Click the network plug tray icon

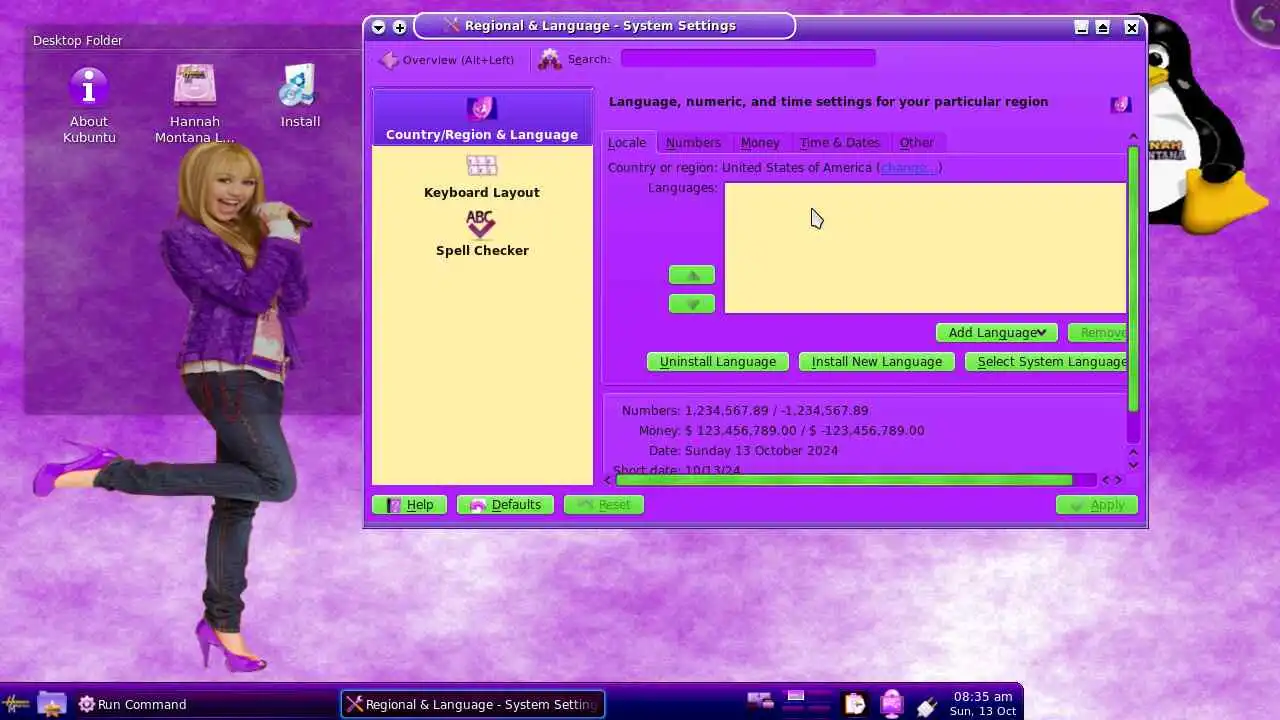[x=927, y=706]
